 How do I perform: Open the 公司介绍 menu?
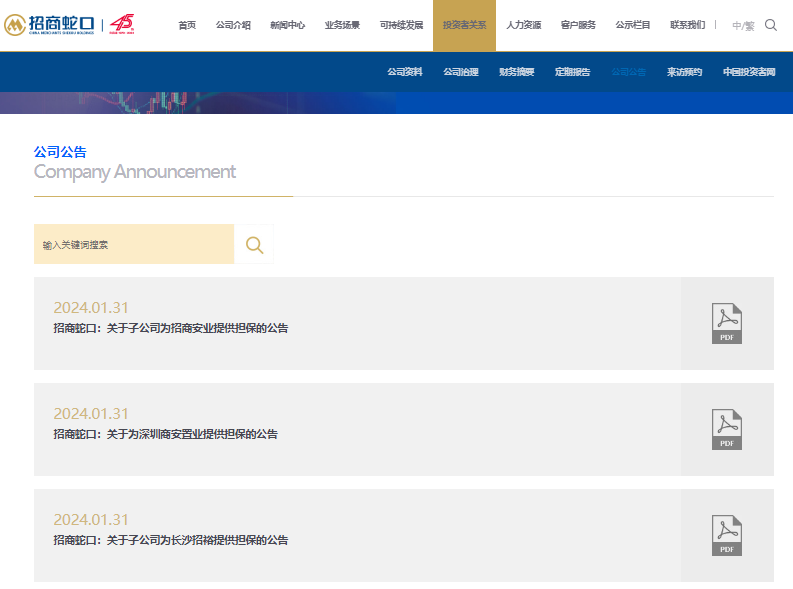click(x=233, y=25)
